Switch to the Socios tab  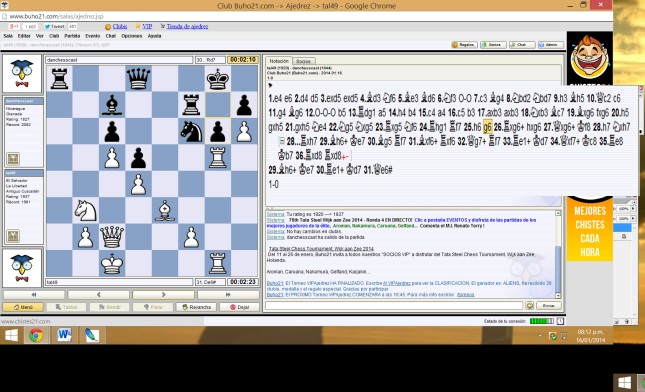[x=304, y=61]
